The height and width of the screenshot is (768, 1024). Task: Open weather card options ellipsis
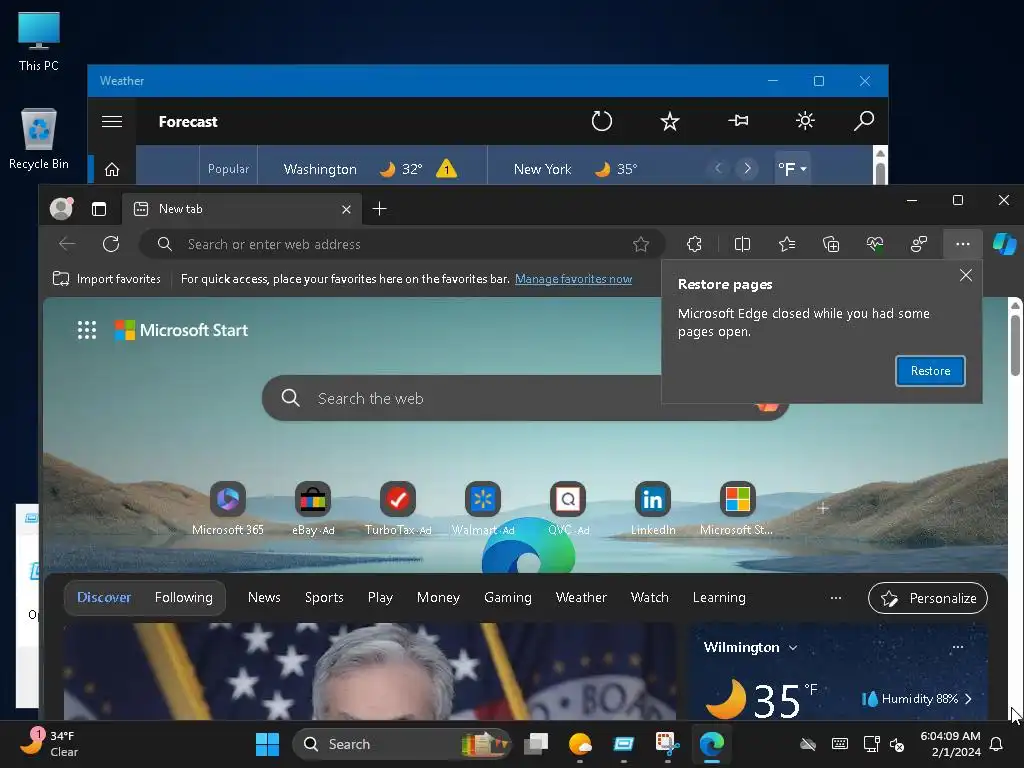tap(957, 647)
